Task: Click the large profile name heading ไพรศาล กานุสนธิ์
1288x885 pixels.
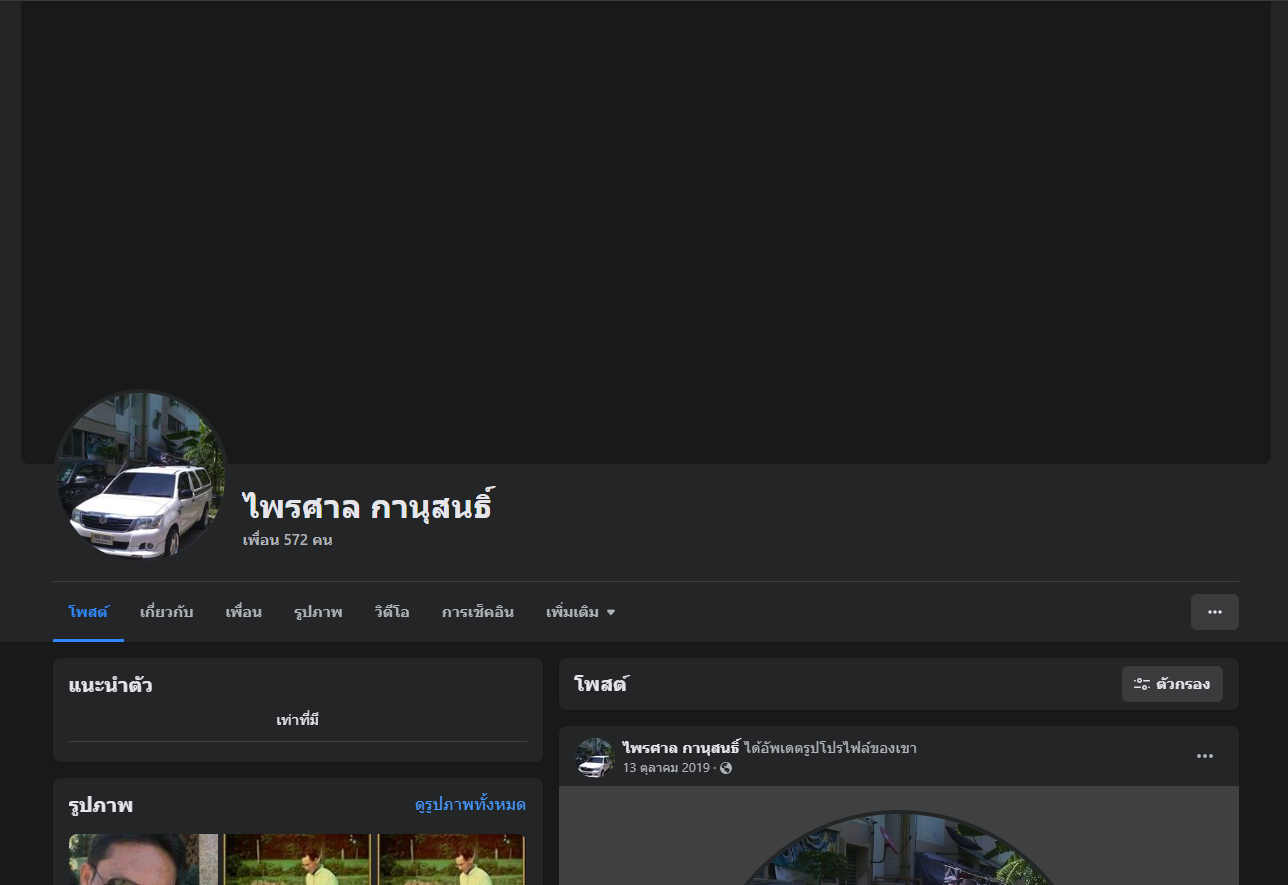Action: [x=368, y=507]
